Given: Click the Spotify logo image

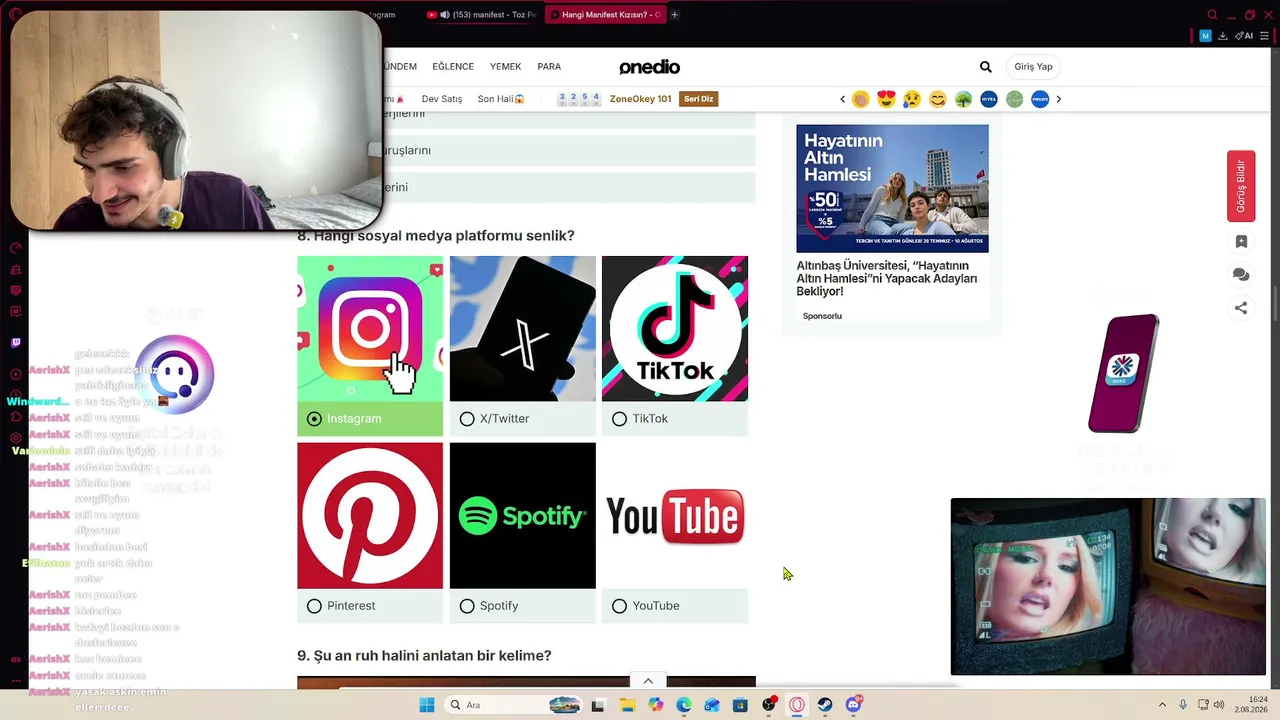Looking at the screenshot, I should [522, 516].
